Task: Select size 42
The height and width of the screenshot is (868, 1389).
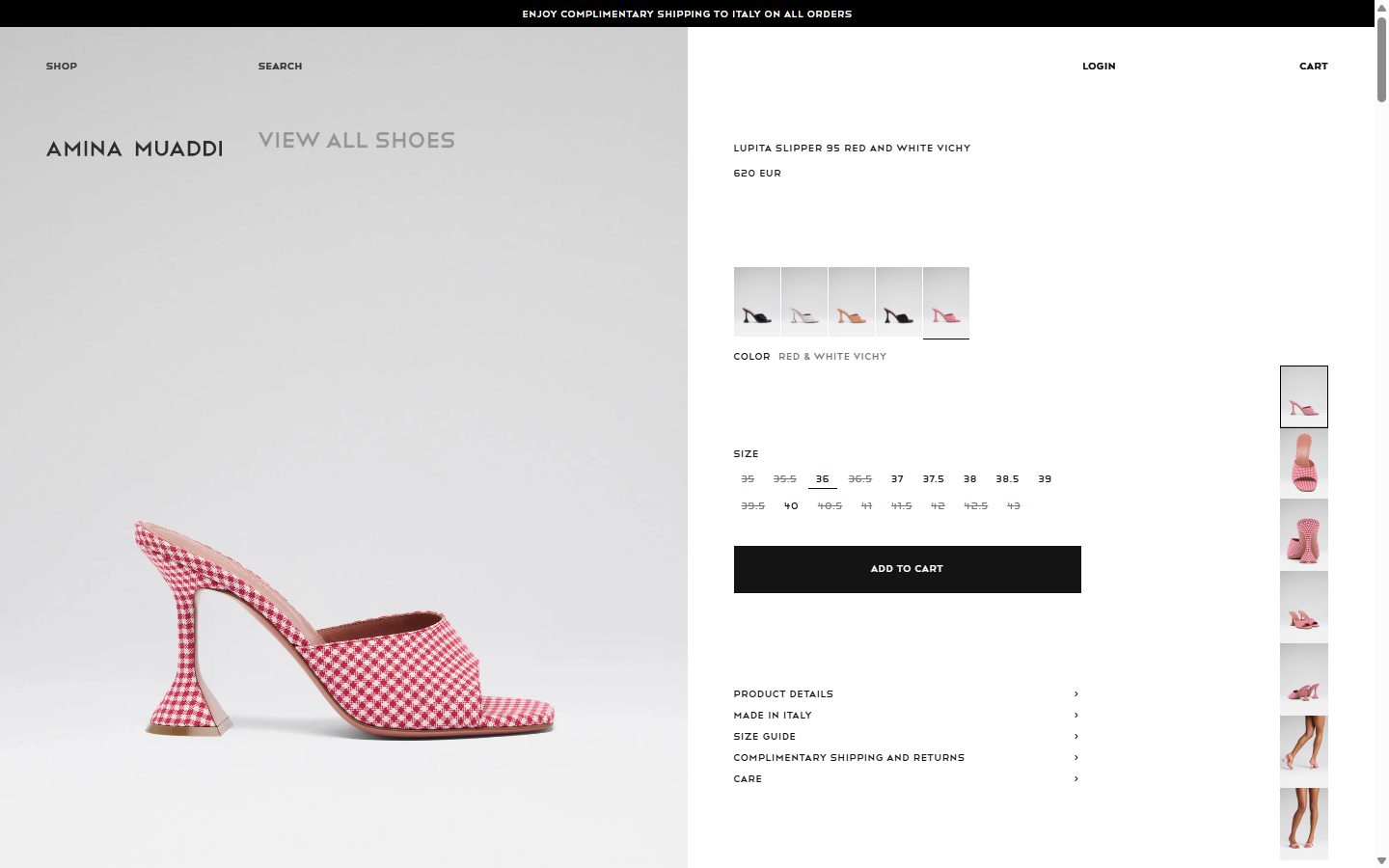Action: coord(938,506)
